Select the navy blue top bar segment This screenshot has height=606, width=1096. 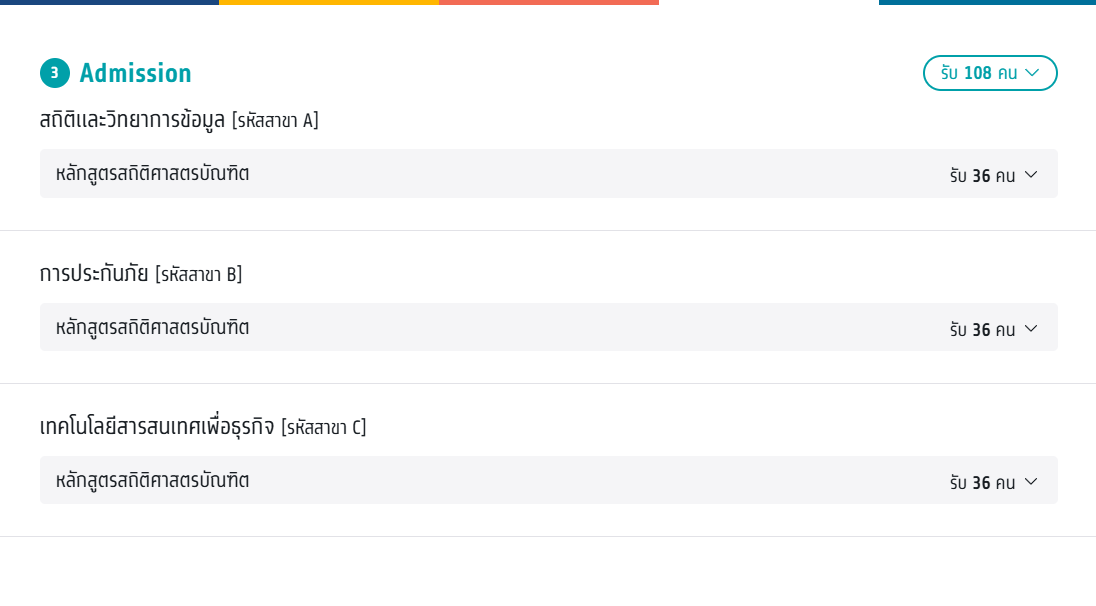tap(109, 2)
